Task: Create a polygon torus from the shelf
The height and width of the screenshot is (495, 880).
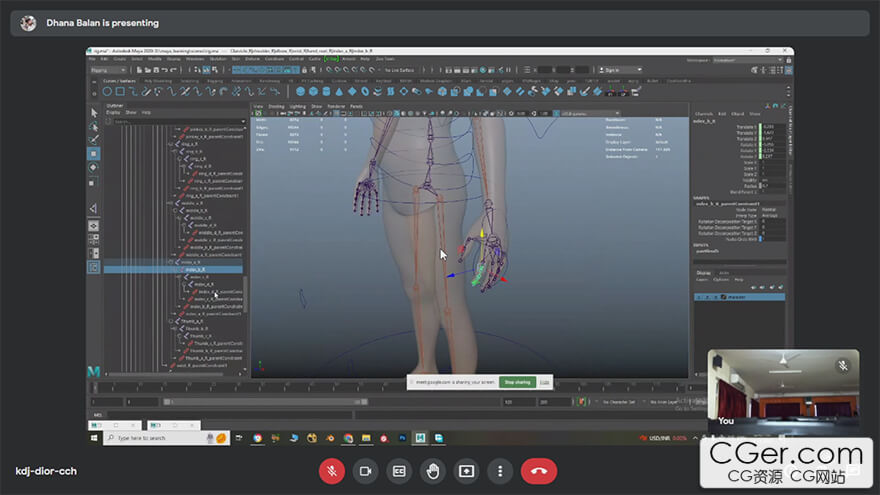Action: [365, 91]
